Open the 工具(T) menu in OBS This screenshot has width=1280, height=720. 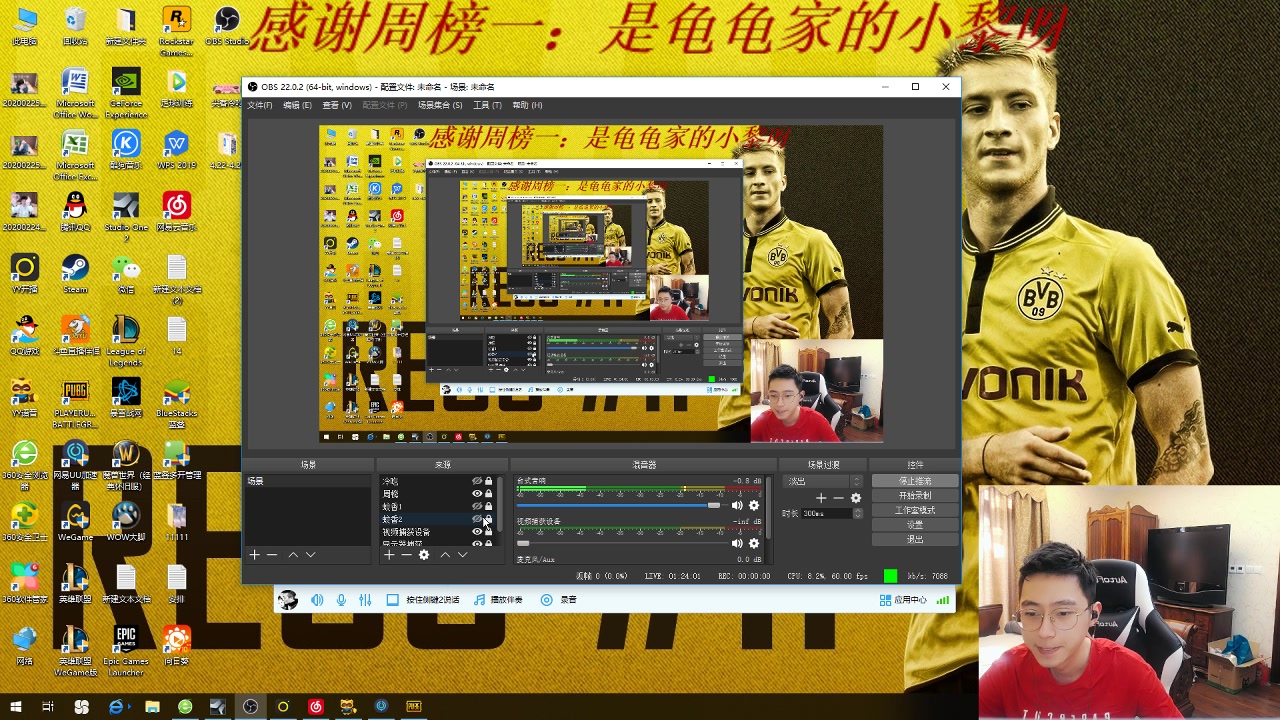487,105
